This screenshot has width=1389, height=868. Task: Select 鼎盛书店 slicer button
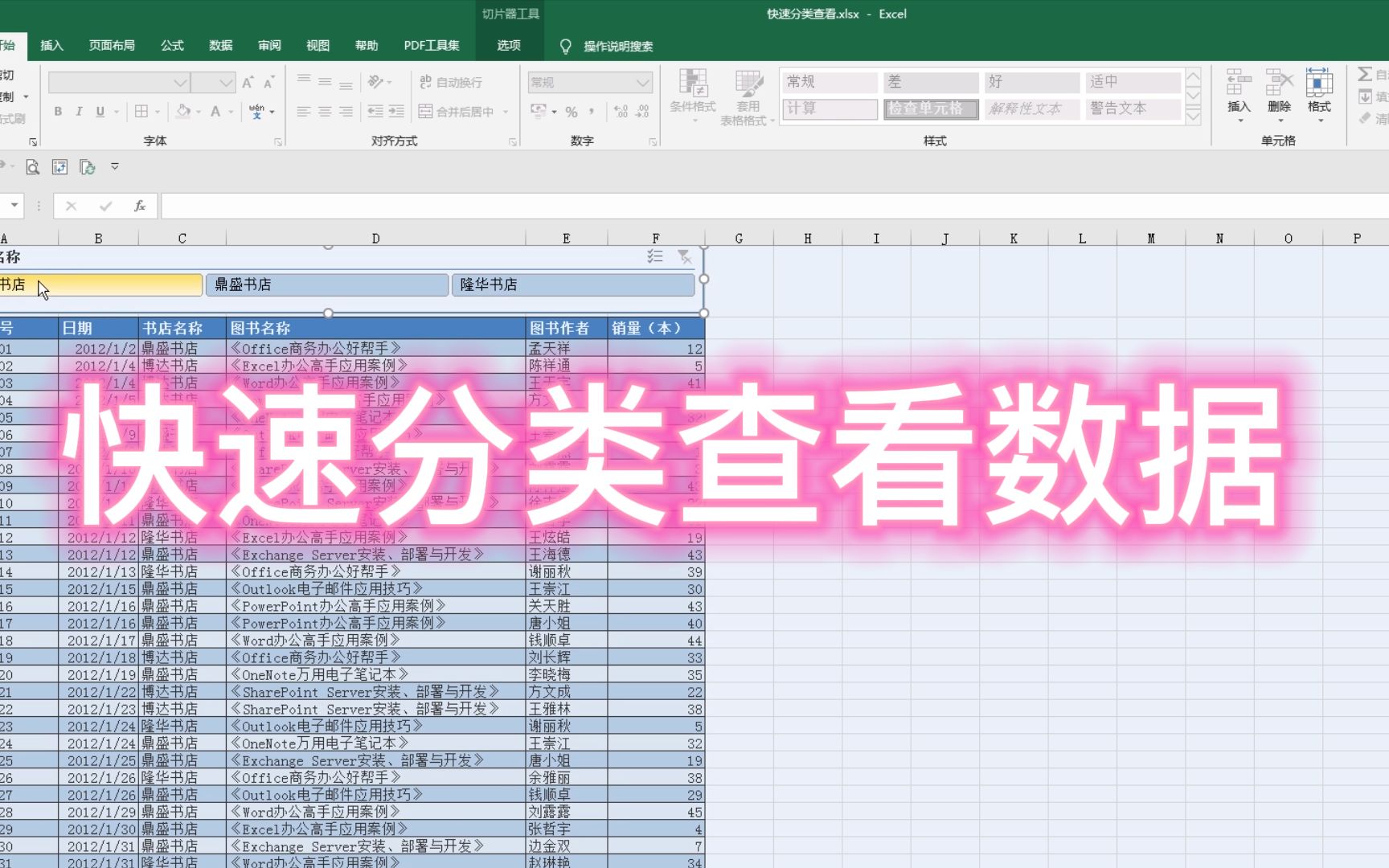327,285
